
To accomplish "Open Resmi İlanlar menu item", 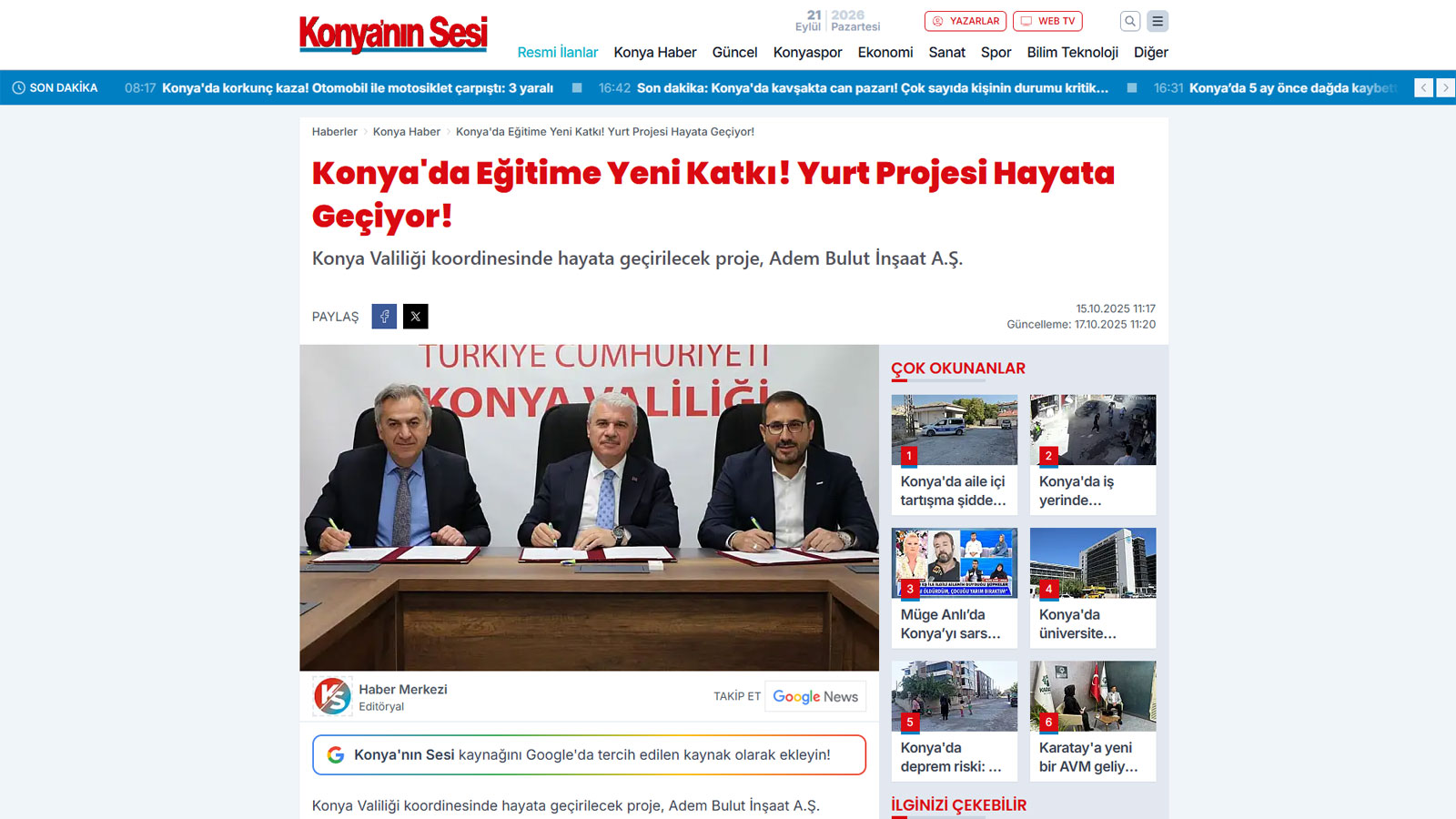I will coord(558,52).
